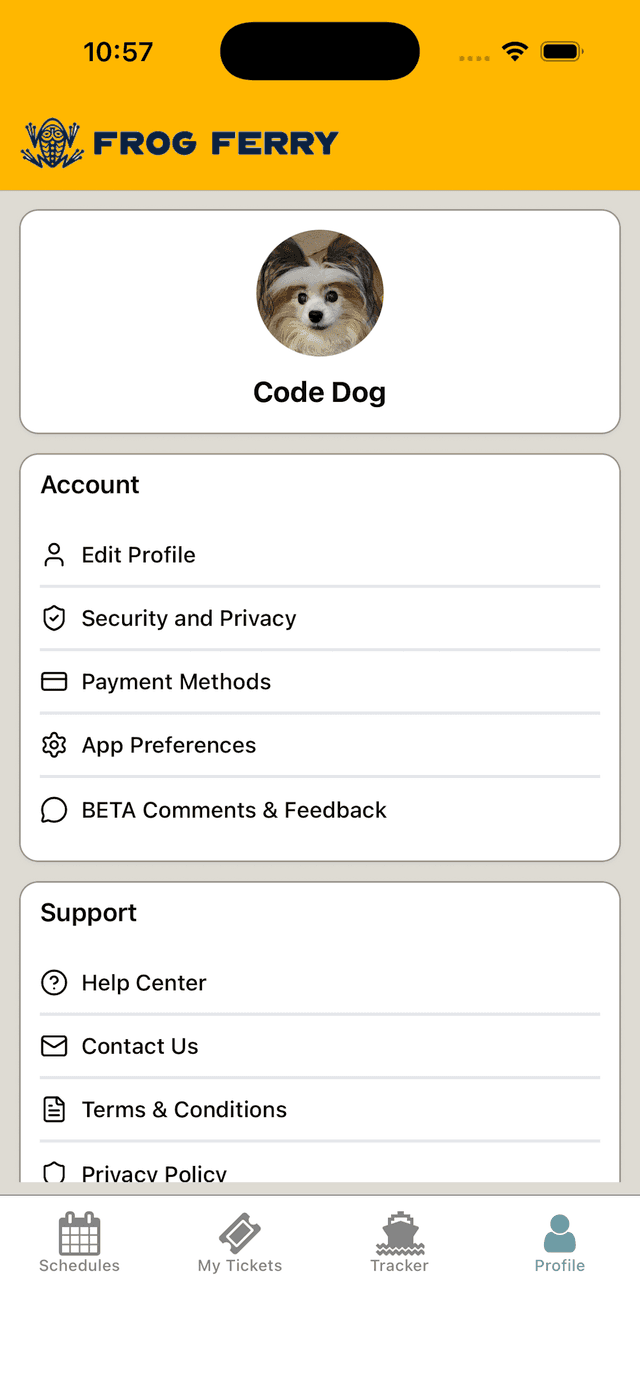Tap the Terms & Conditions document icon

53,1109
